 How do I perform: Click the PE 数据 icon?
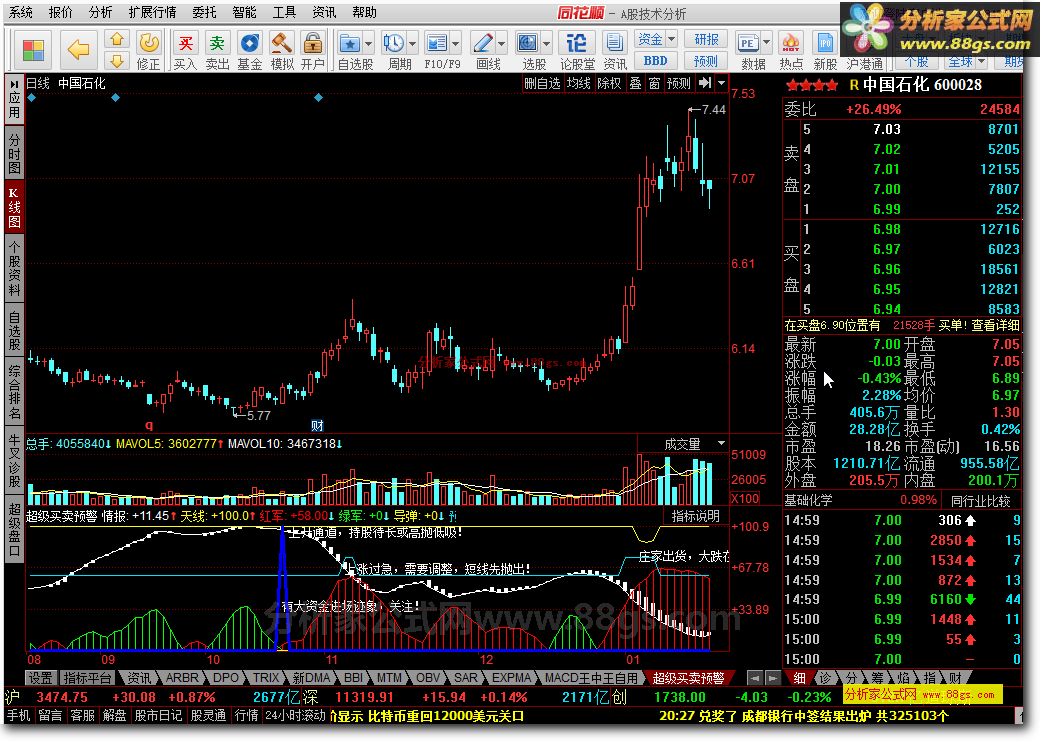coord(748,44)
